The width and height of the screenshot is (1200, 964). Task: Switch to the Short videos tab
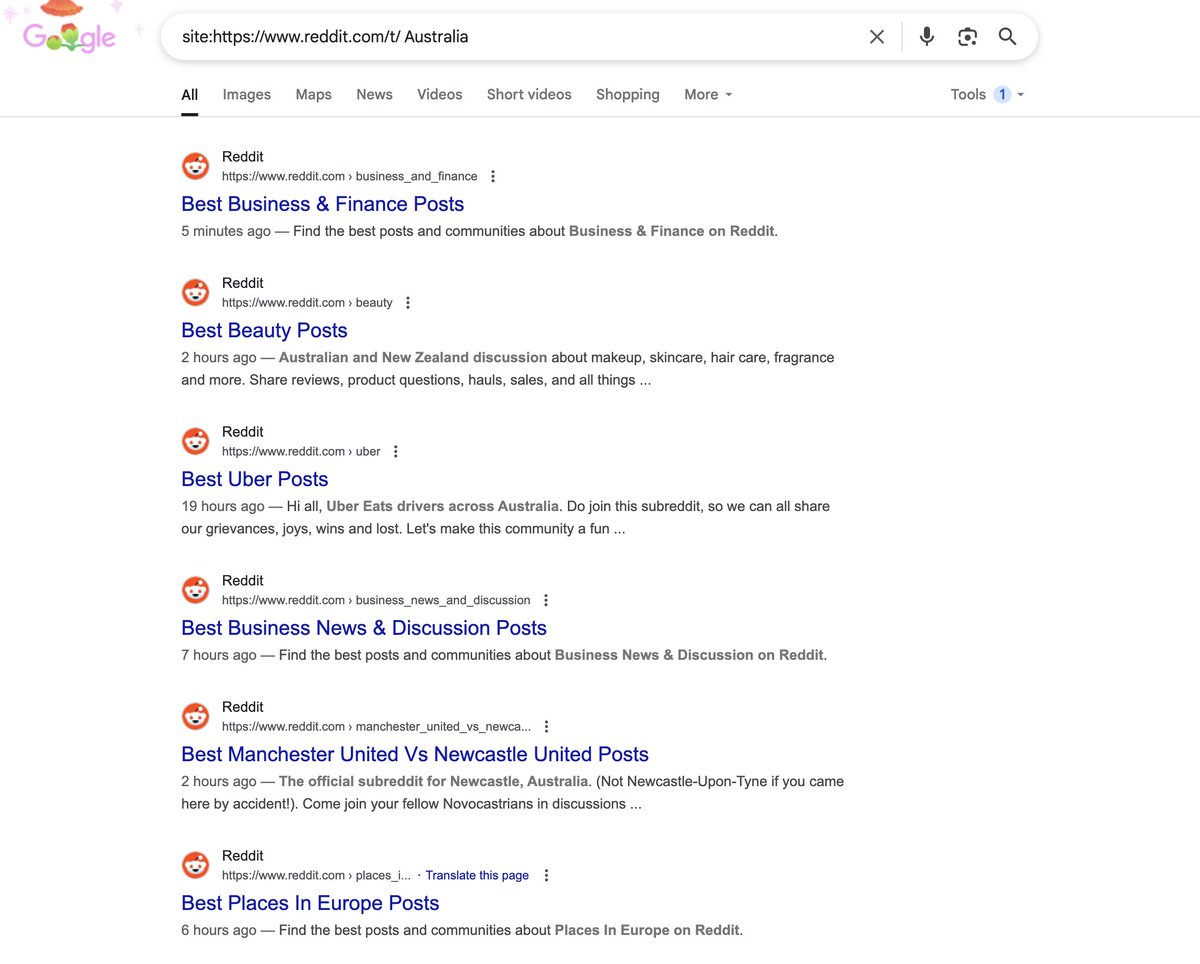point(529,94)
